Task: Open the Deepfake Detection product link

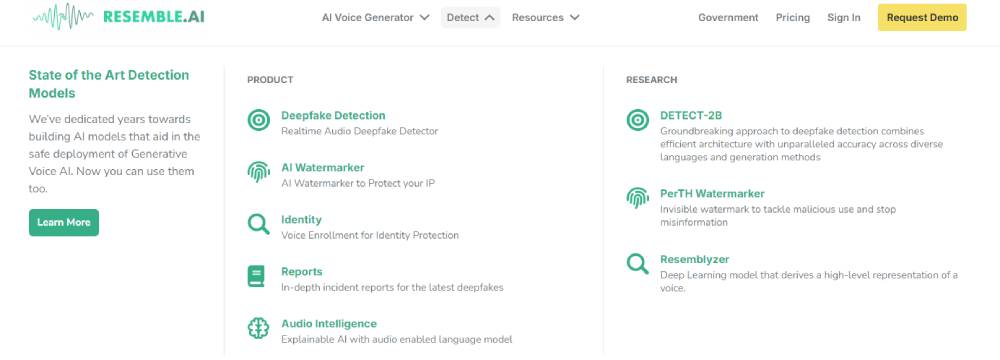Action: pyautogui.click(x=333, y=116)
